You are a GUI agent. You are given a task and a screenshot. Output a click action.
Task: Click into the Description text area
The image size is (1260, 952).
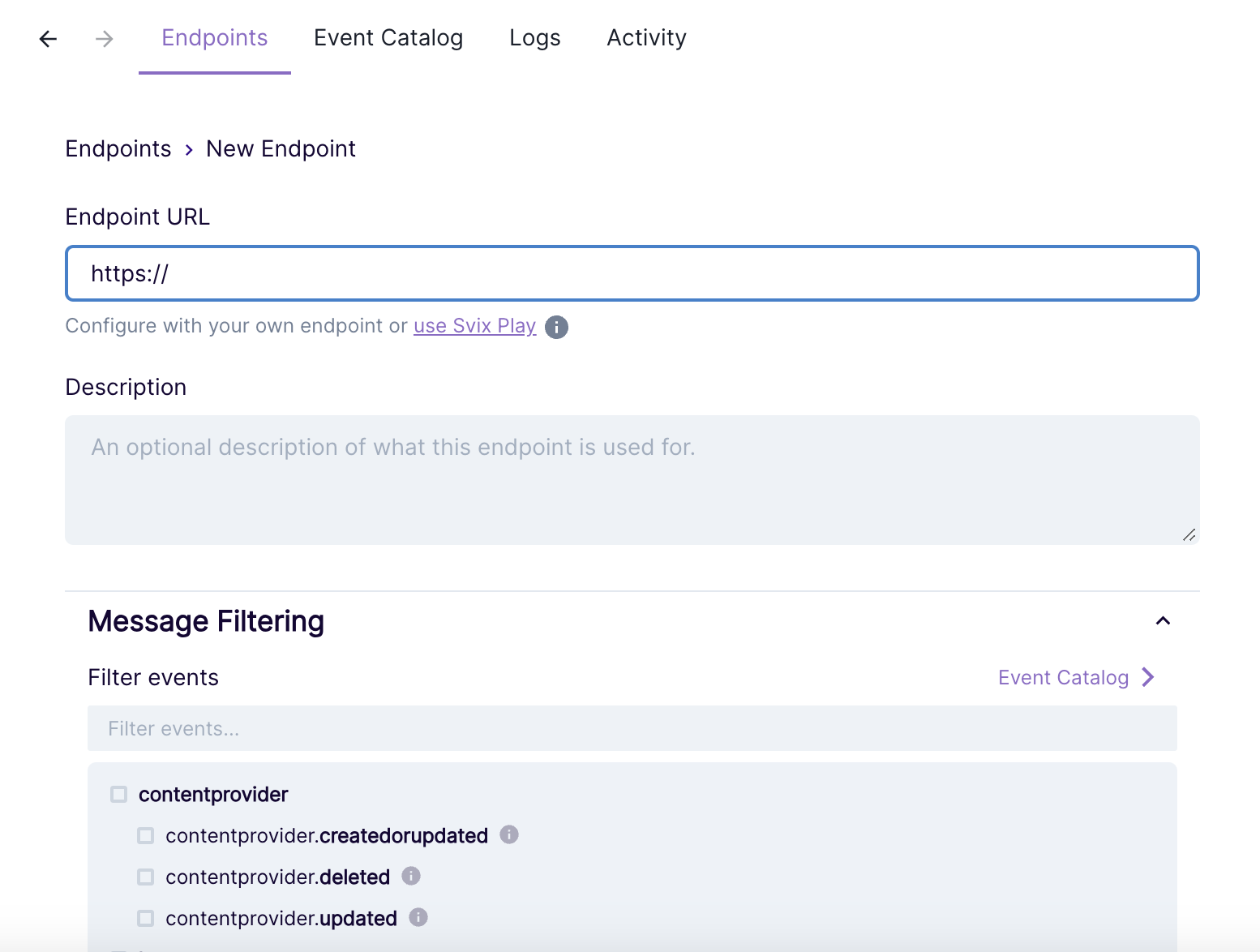[632, 480]
